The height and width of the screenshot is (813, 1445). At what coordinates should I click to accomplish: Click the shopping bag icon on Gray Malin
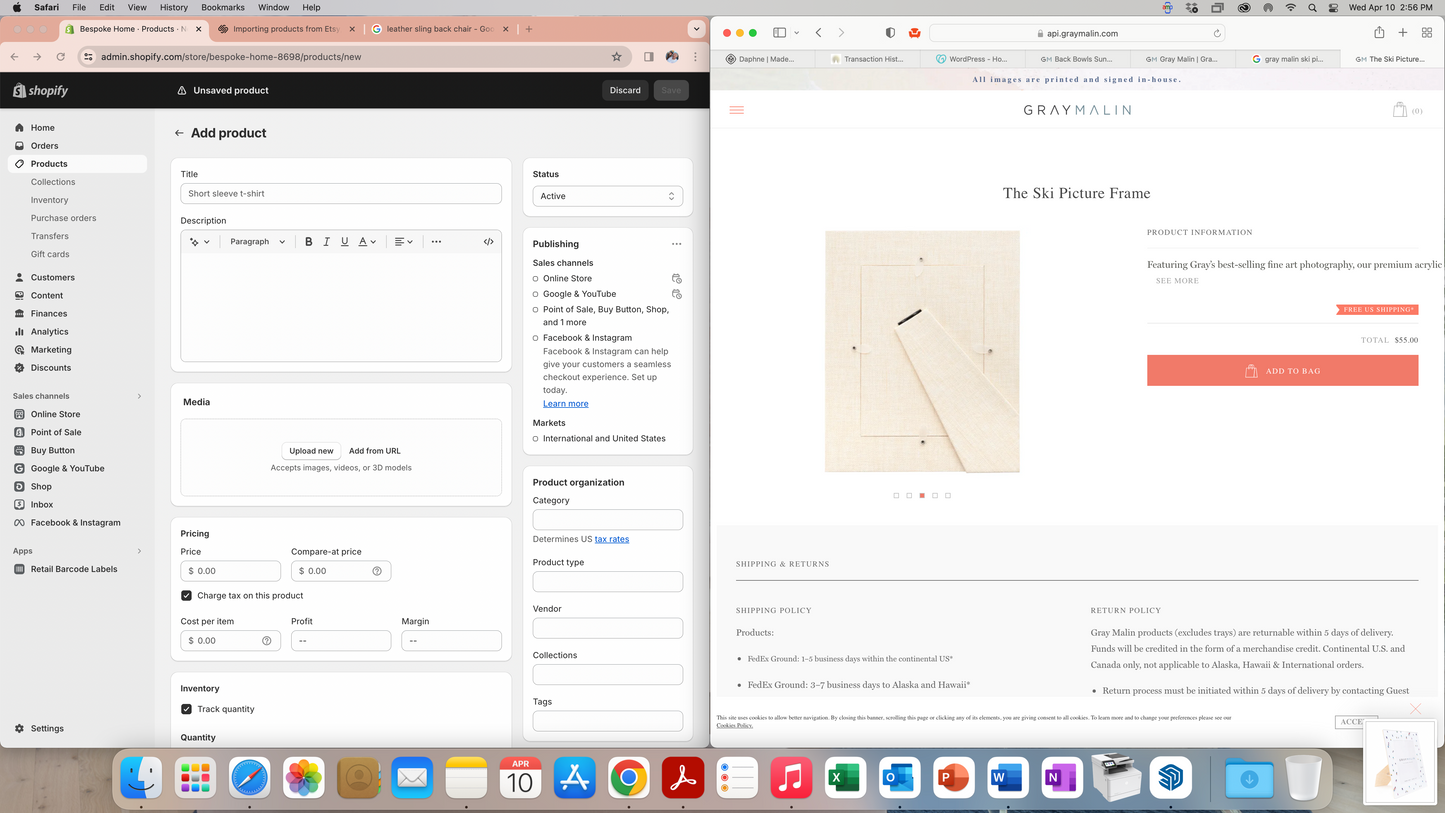pos(1400,110)
